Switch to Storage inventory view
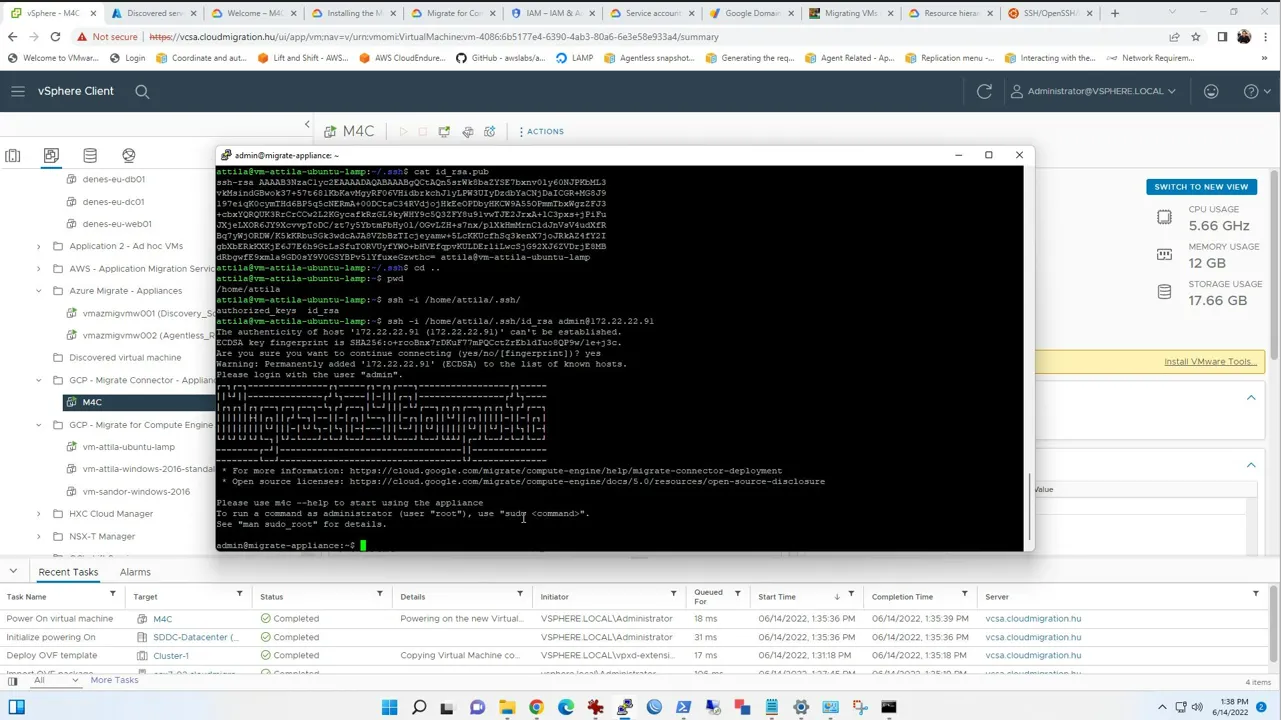The height and width of the screenshot is (720, 1281). pos(90,155)
